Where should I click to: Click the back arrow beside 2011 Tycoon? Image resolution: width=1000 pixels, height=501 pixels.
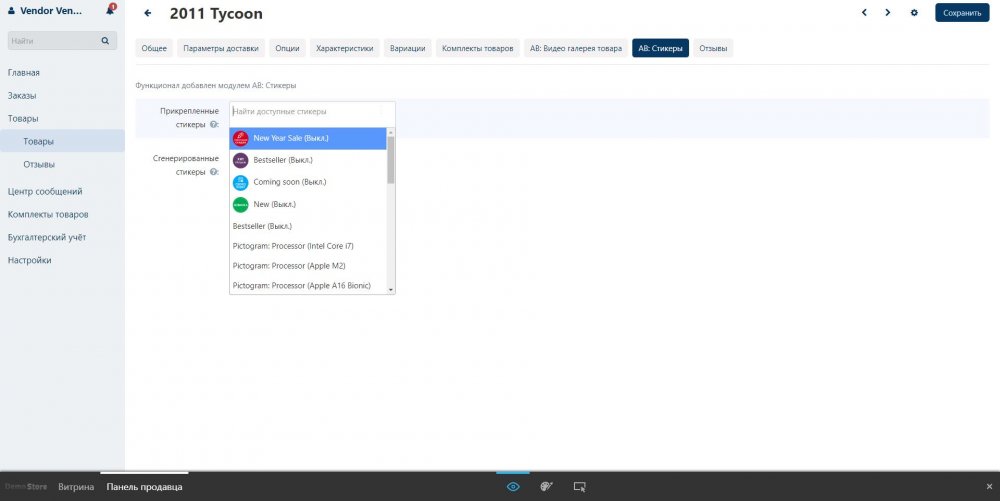click(x=148, y=13)
